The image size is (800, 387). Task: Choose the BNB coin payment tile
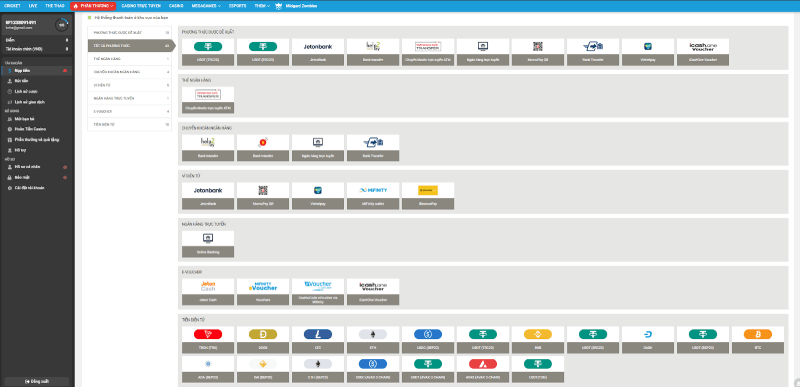pyautogui.click(x=537, y=340)
